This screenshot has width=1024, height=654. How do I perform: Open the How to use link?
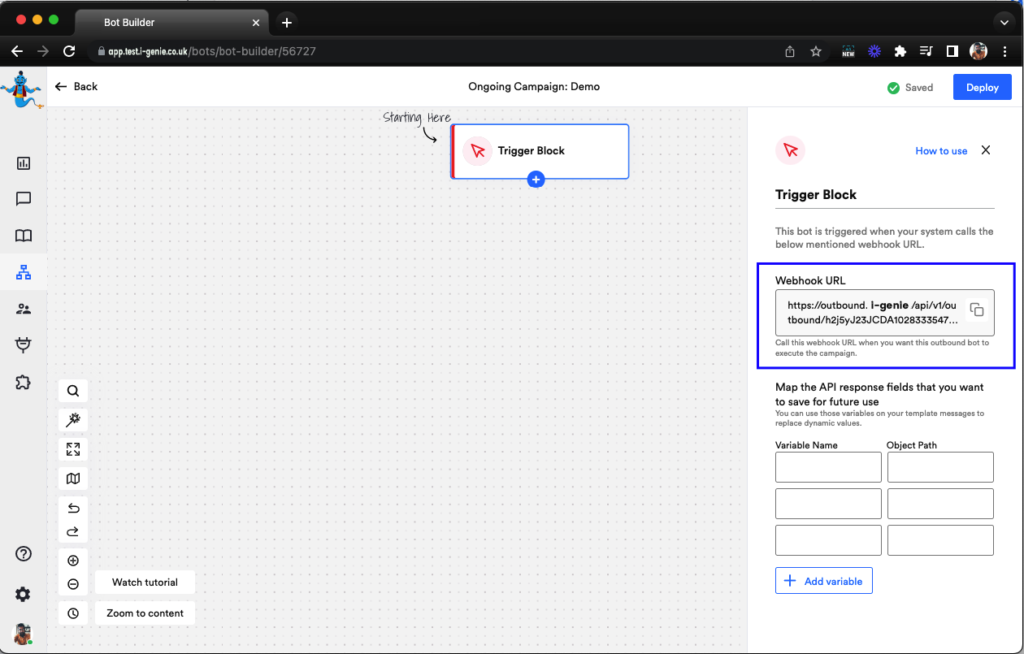(941, 151)
